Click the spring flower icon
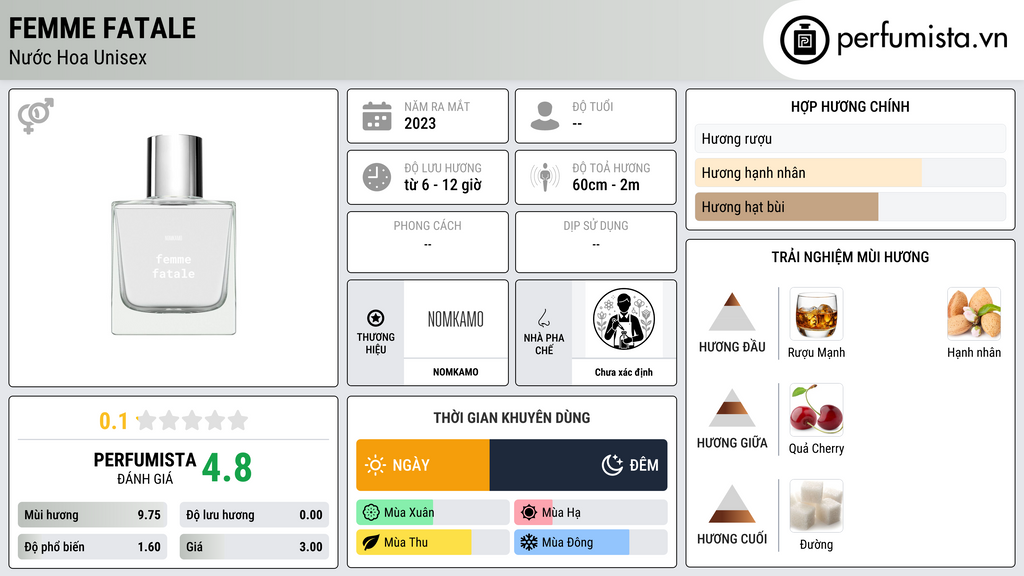The height and width of the screenshot is (576, 1024). (x=371, y=513)
